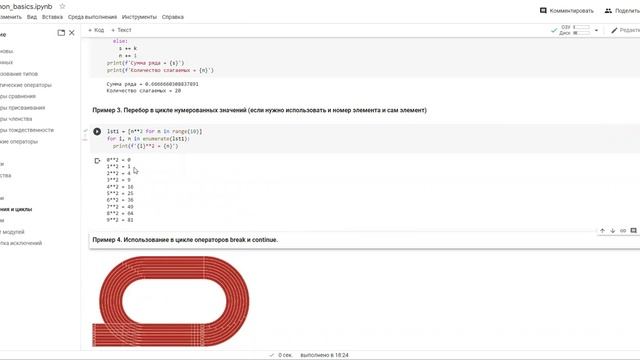This screenshot has width=640, height=360.
Task: Click the pencil editing mode icon
Action: pos(614,30)
